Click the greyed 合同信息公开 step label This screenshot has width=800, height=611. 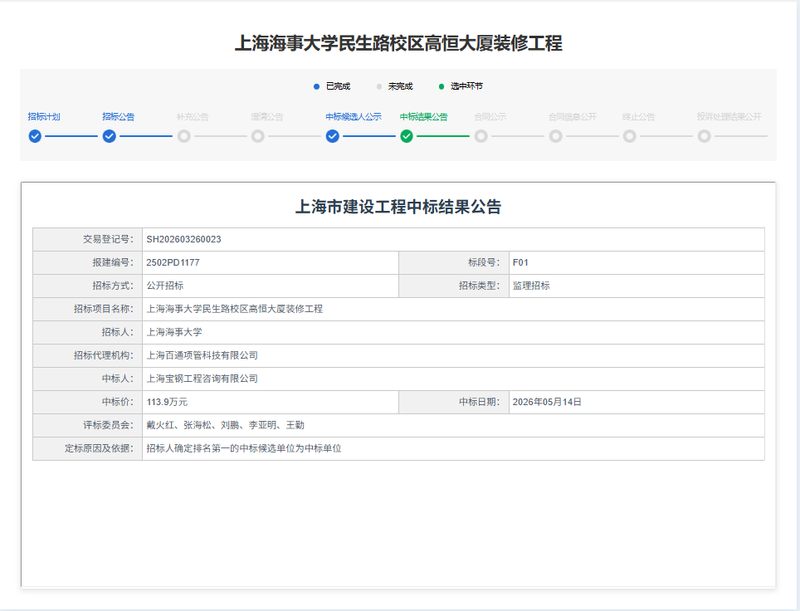[572, 117]
